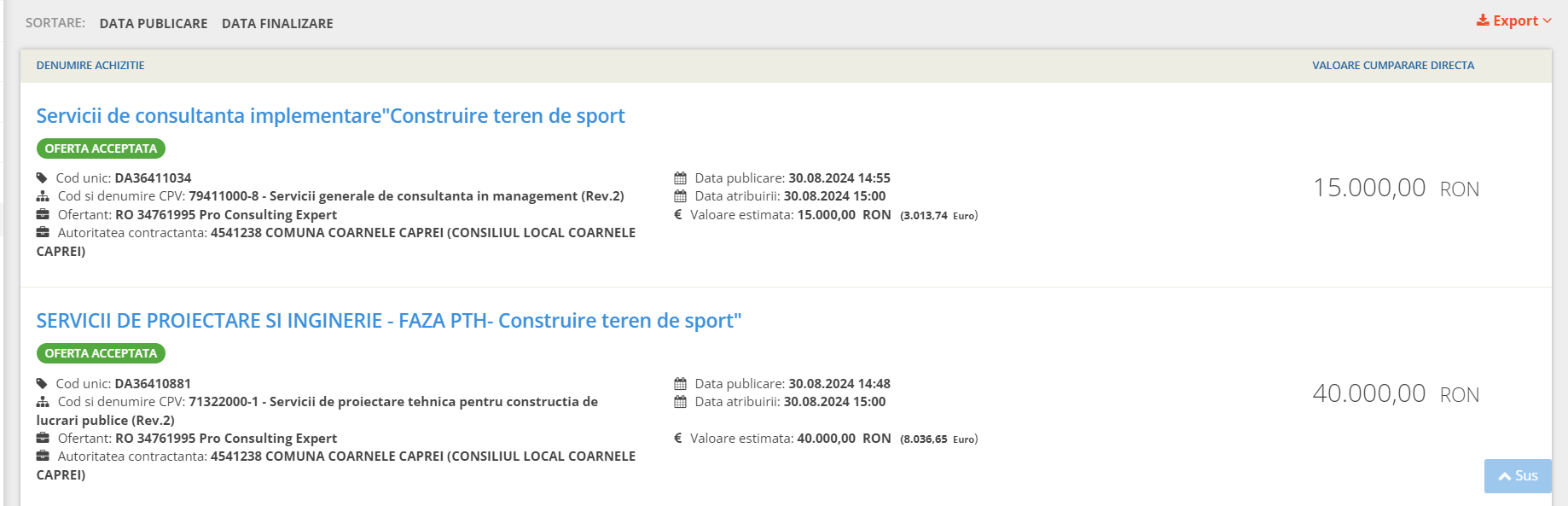Click Ofertant Pro Consulting Expert in proiectare row
This screenshot has width=1568, height=506.
tap(226, 439)
